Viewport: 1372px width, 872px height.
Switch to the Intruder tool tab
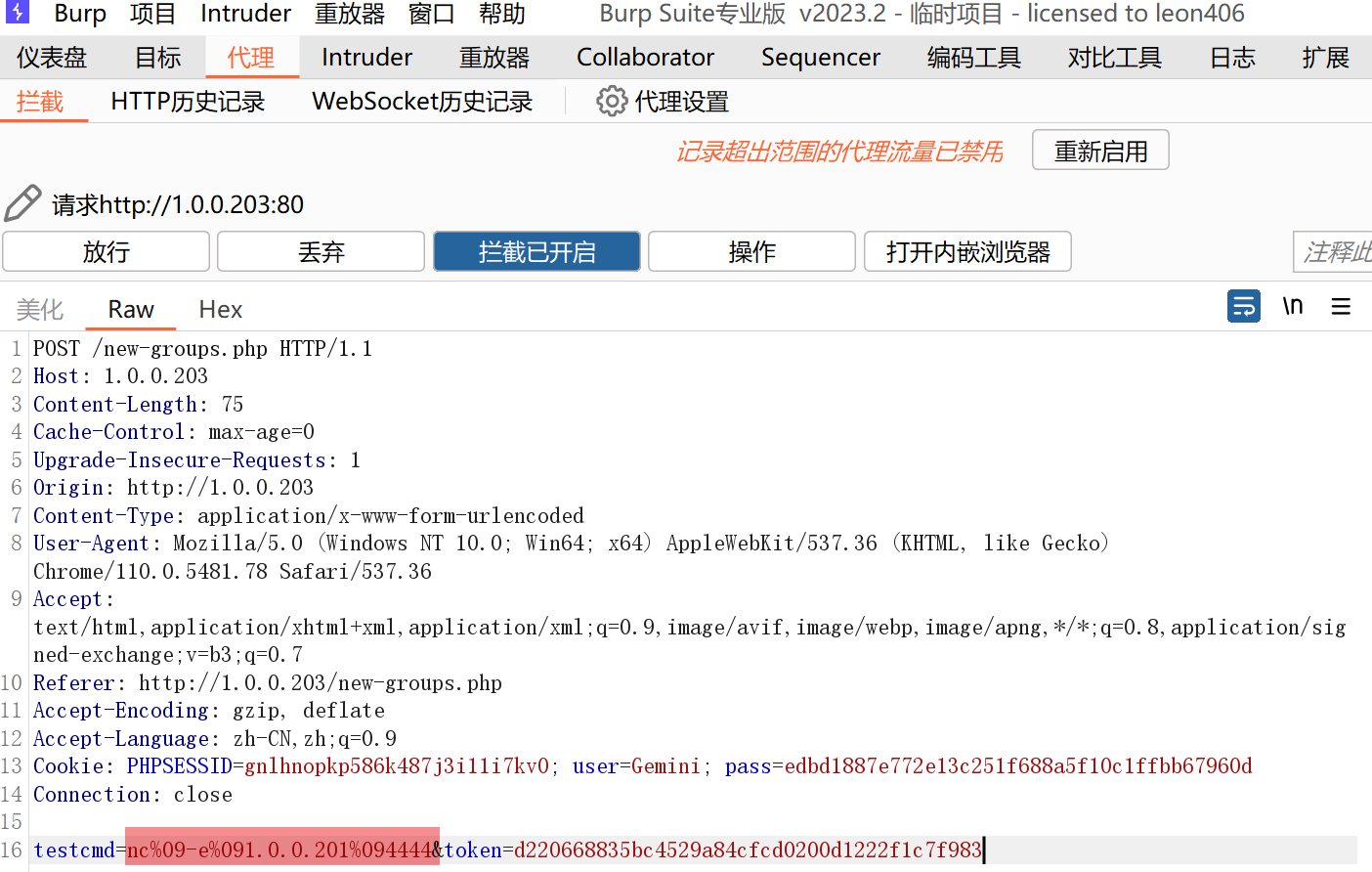coord(366,58)
